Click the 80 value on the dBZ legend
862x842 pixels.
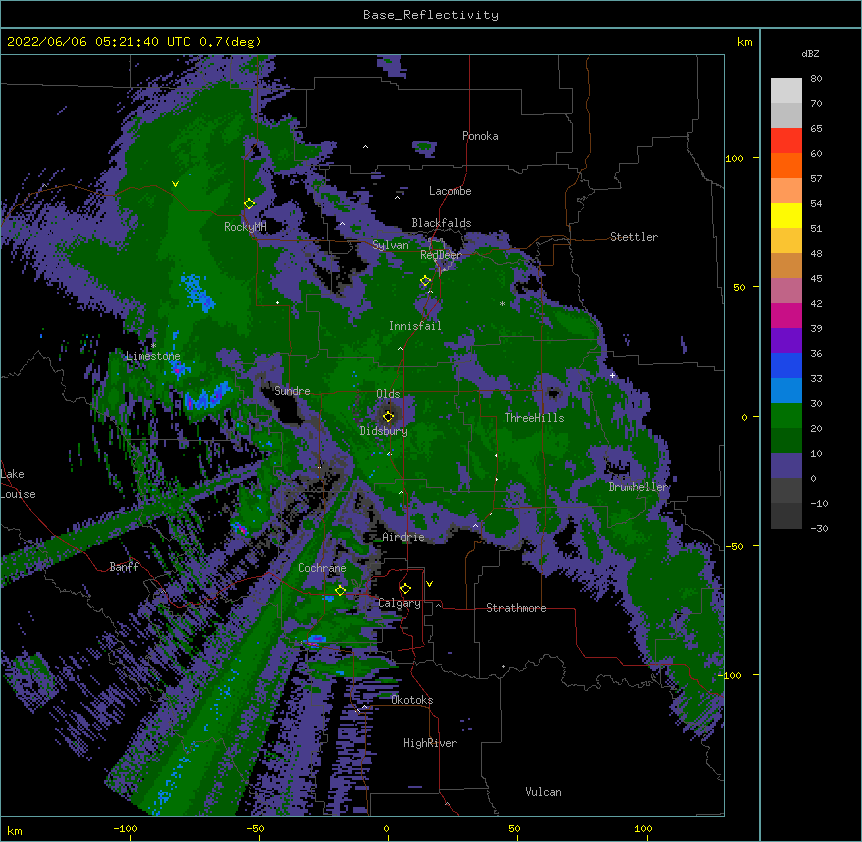(x=816, y=79)
